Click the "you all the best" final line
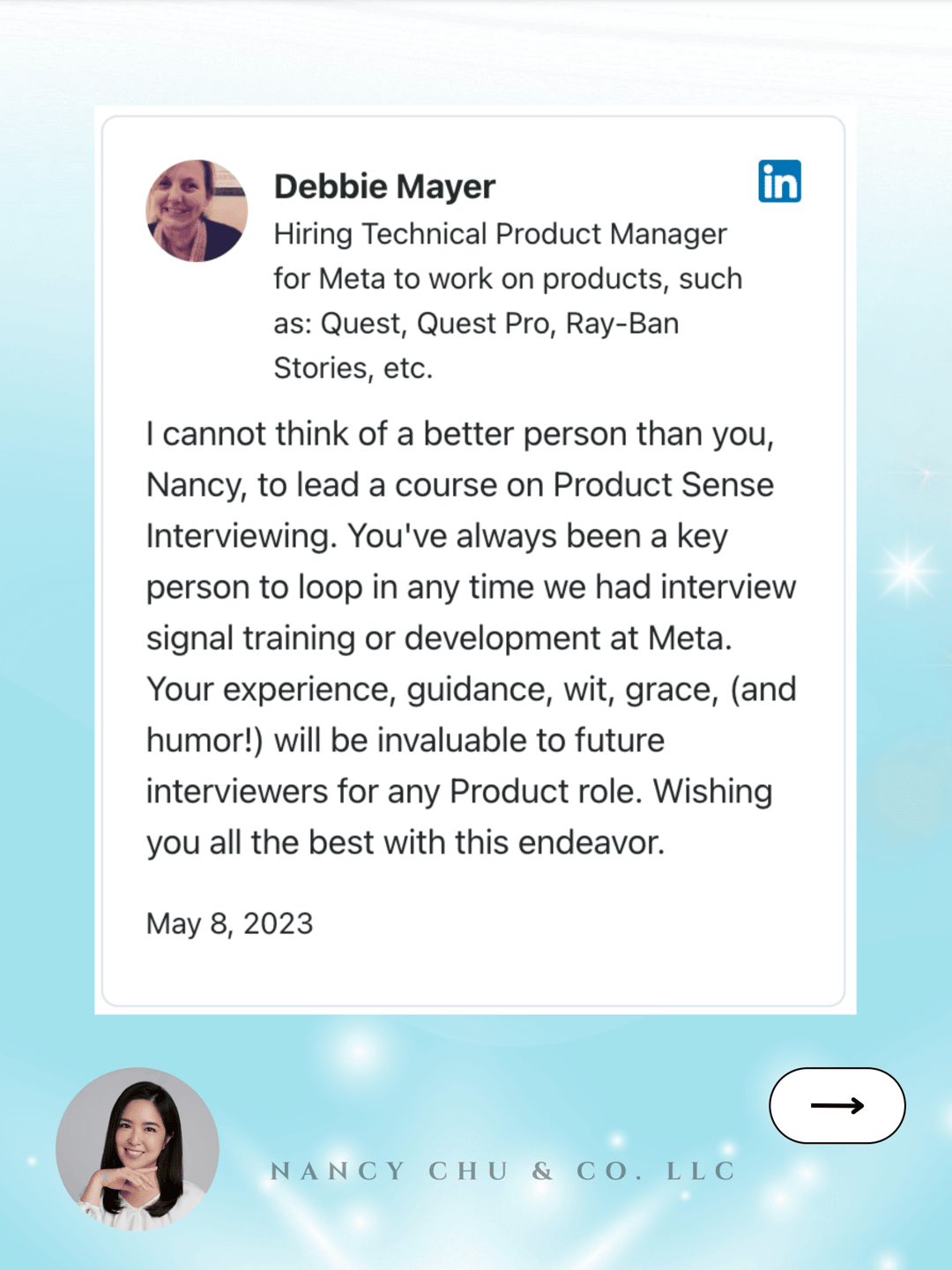Viewport: 952px width, 1270px height. click(405, 843)
